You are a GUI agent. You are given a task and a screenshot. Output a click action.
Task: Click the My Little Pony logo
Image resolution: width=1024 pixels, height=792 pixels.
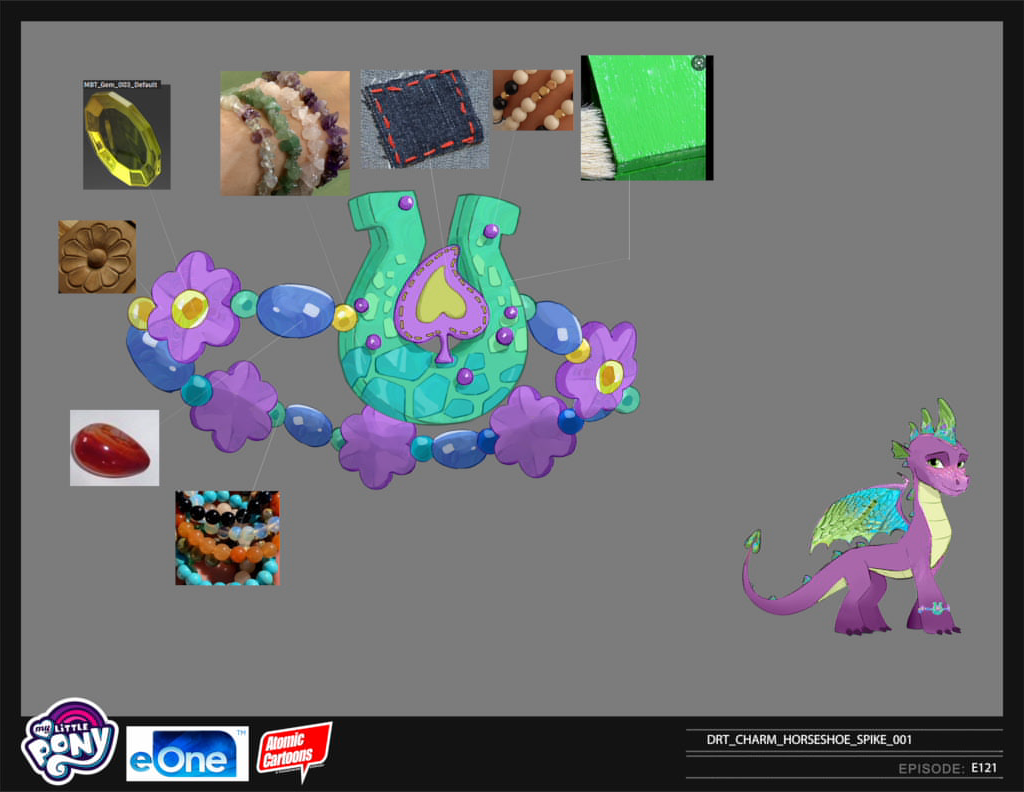pos(69,741)
